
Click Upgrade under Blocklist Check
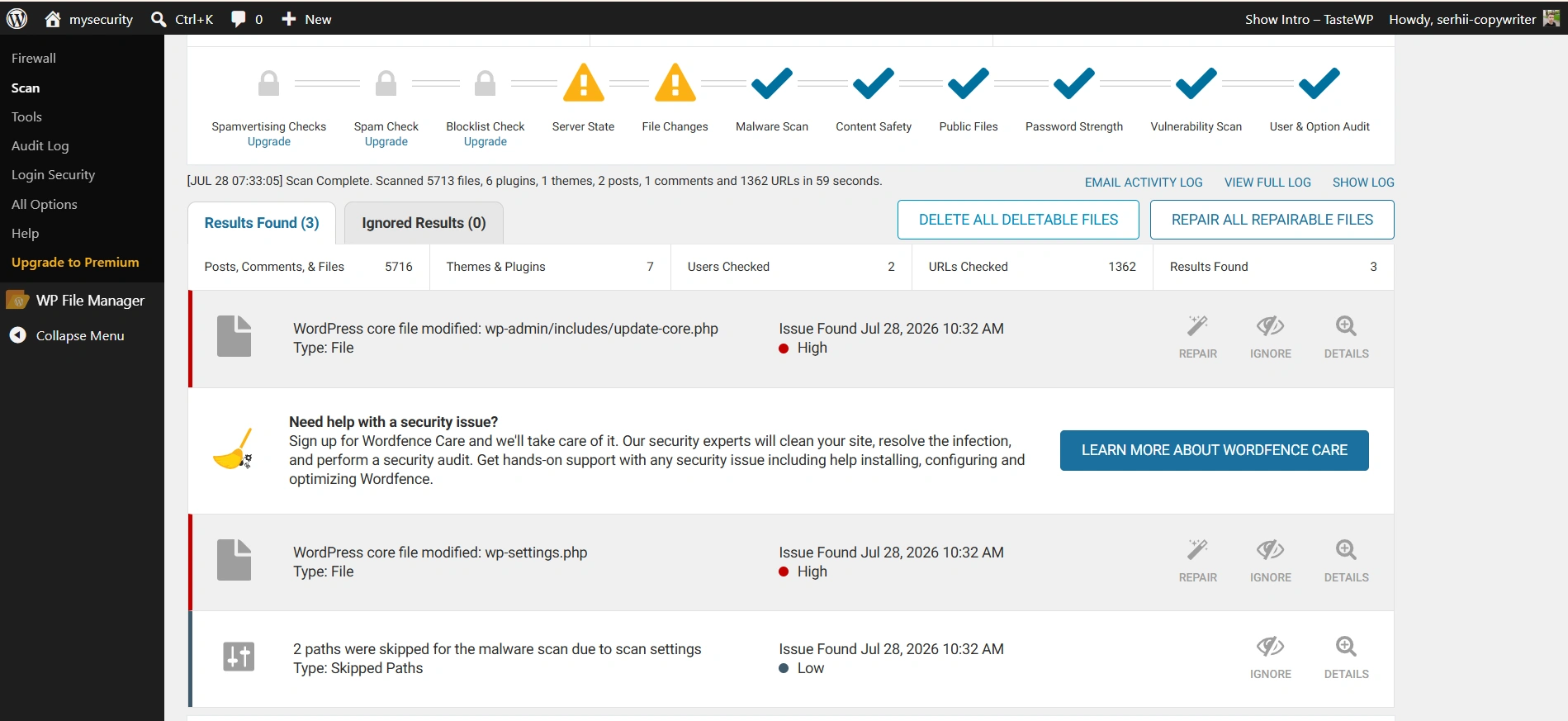486,141
